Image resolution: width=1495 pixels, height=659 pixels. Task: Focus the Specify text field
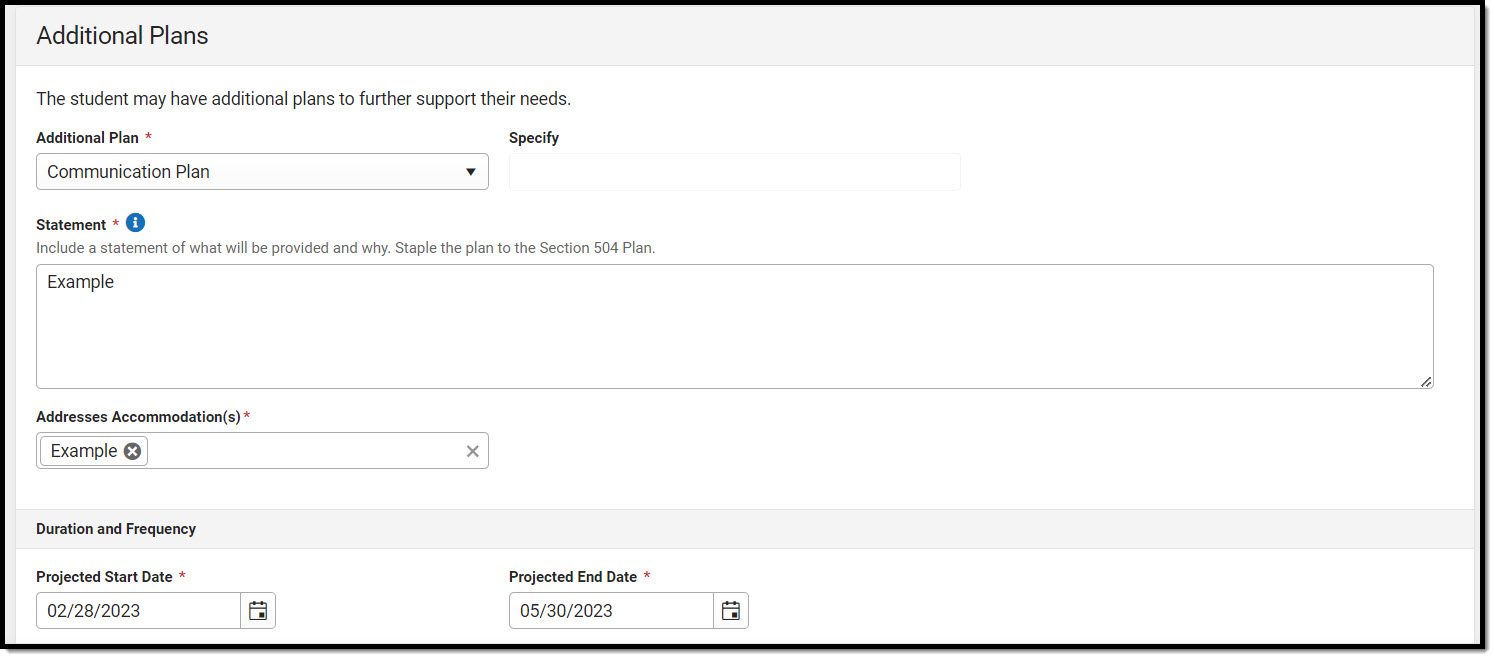(x=734, y=172)
